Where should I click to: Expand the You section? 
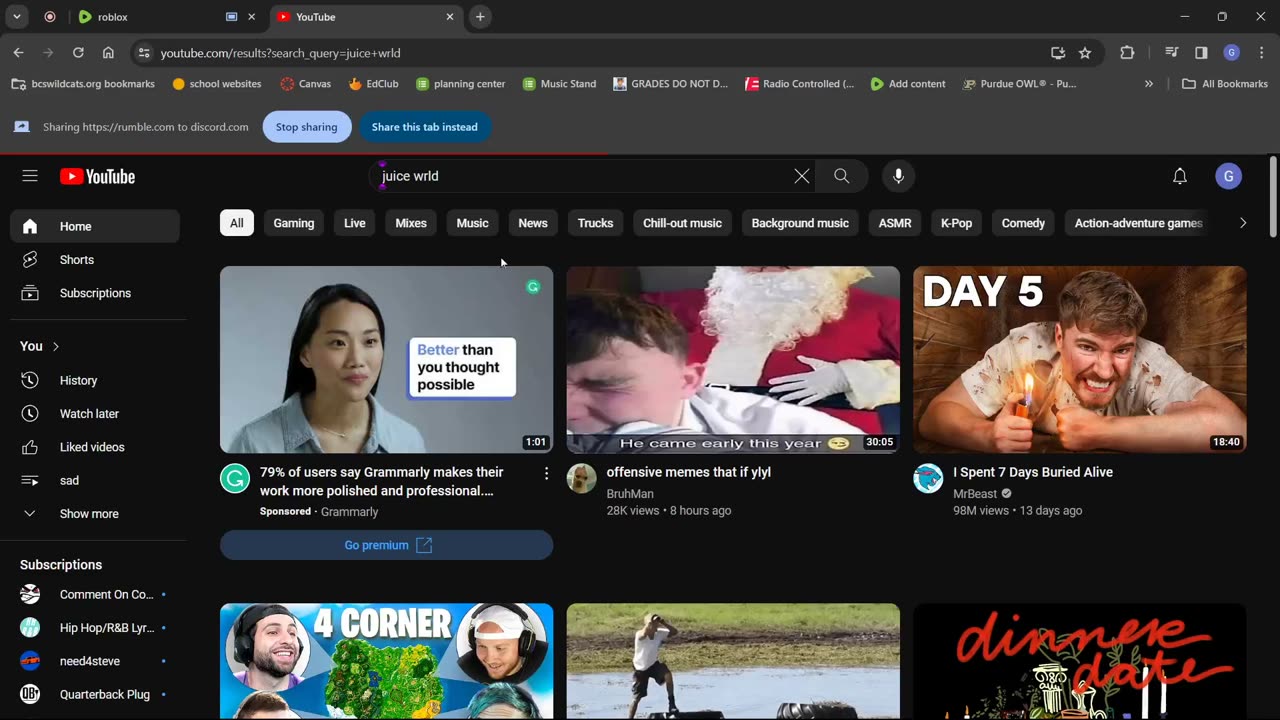click(x=40, y=346)
